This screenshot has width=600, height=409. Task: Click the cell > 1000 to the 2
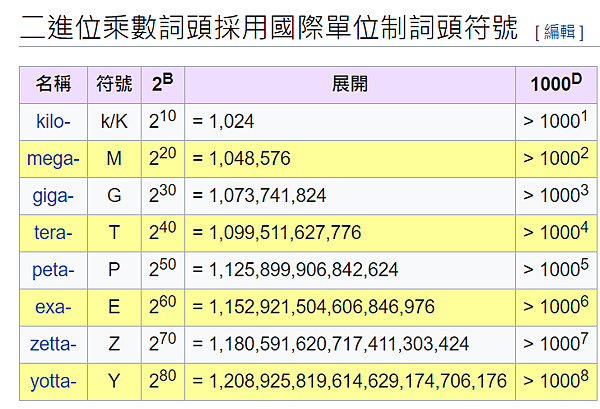(x=556, y=158)
